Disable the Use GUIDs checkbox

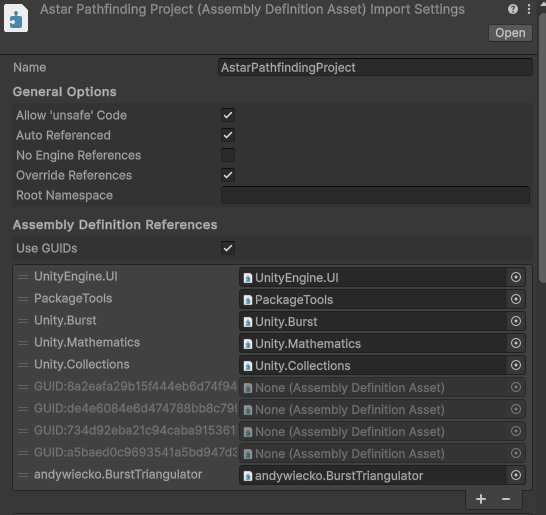(228, 248)
